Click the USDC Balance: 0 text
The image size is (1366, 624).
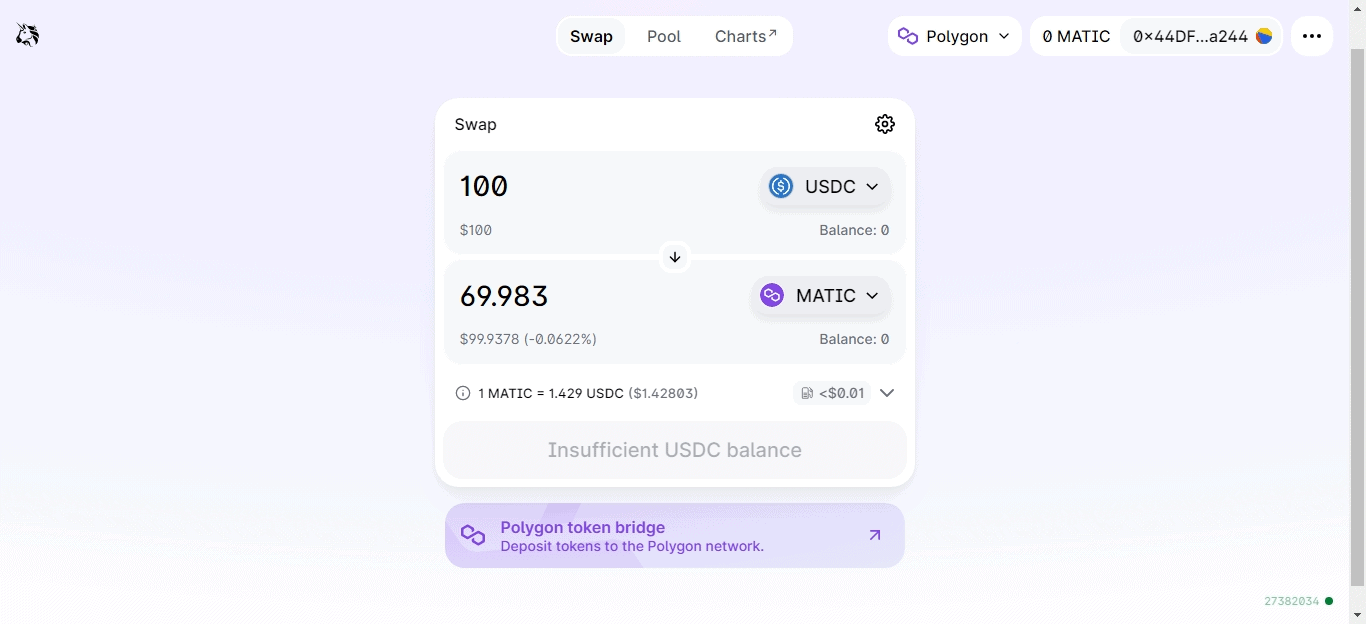(854, 230)
